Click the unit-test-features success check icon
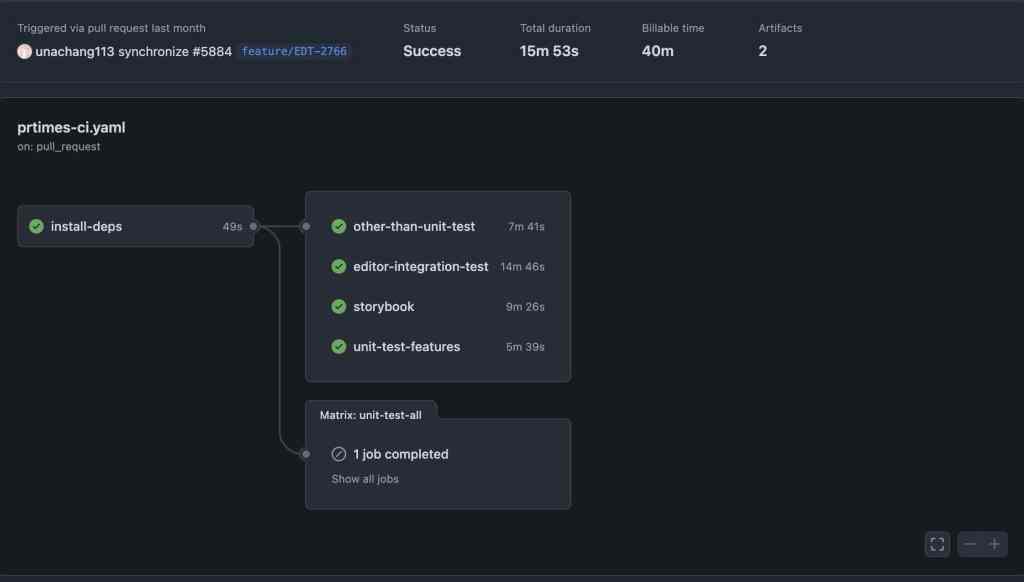Image resolution: width=1024 pixels, height=582 pixels. [339, 347]
